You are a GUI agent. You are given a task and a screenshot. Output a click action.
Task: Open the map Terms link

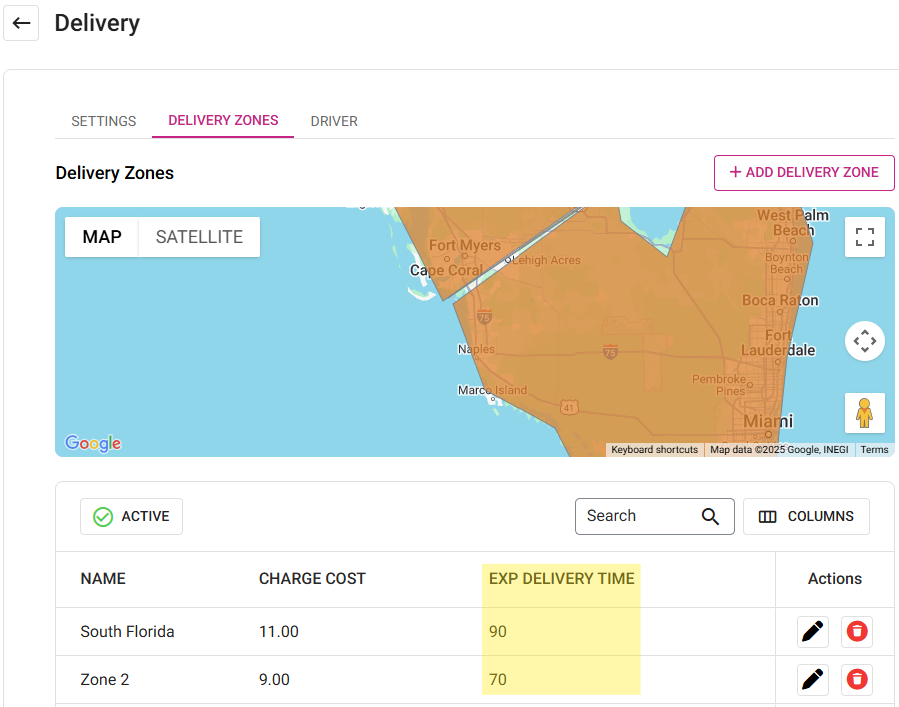pyautogui.click(x=874, y=450)
